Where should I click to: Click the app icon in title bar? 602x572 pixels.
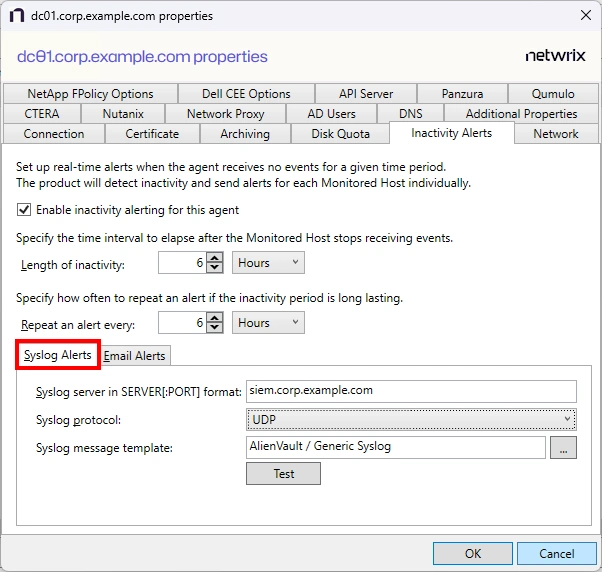coord(18,16)
